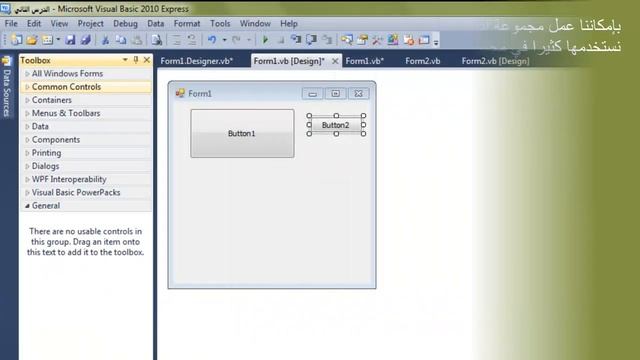Click the colorful Database Explorer toolbar icon
This screenshot has height=360, width=640.
pyautogui.click(x=393, y=40)
